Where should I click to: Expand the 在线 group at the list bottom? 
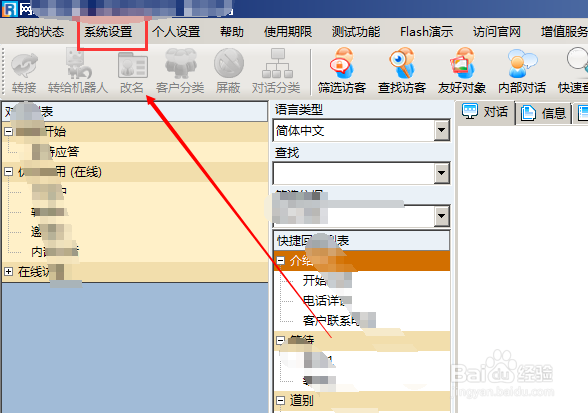pyautogui.click(x=8, y=272)
